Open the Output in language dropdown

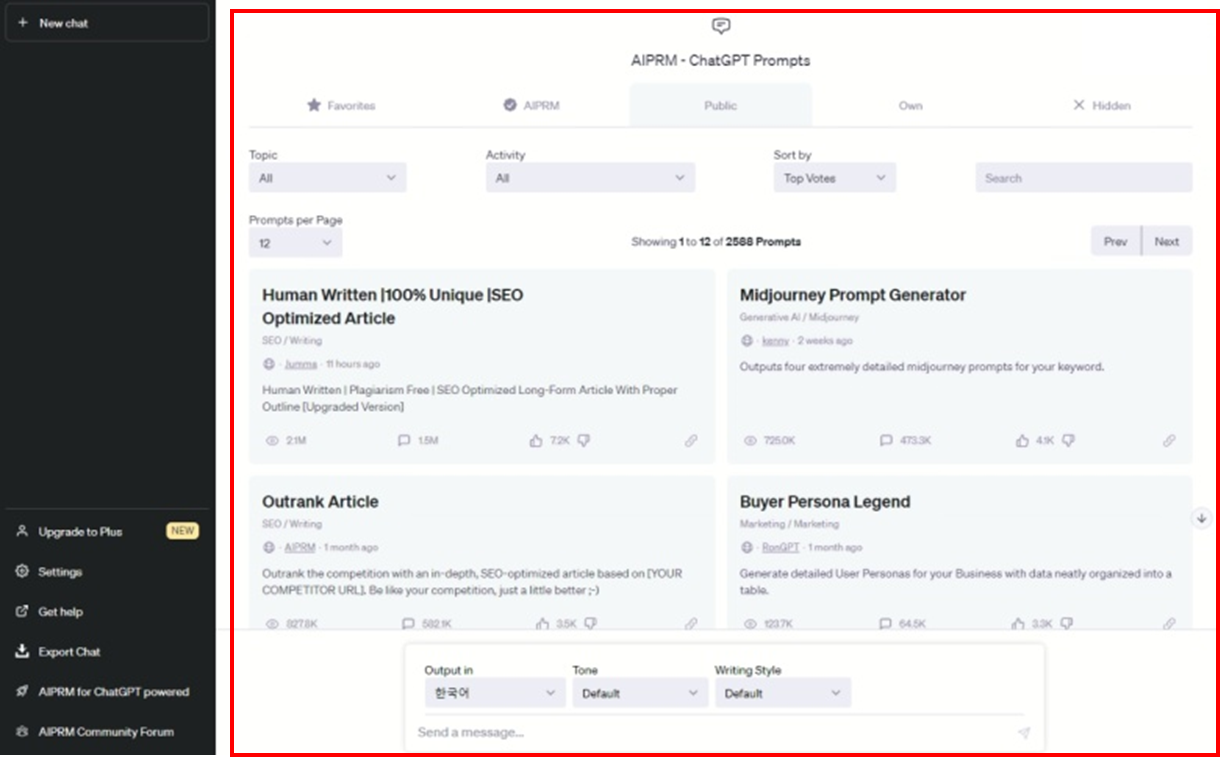(x=495, y=693)
